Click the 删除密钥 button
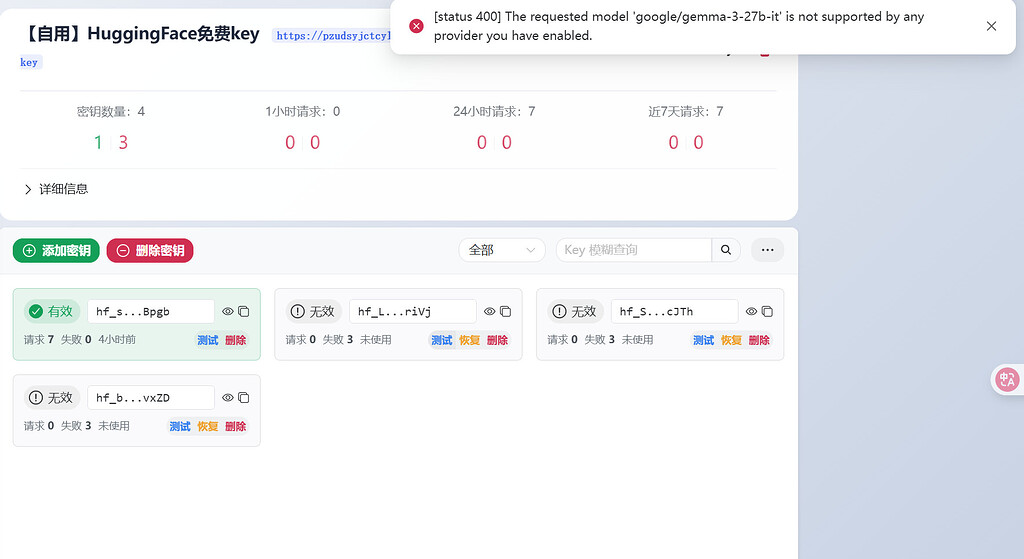The height and width of the screenshot is (559, 1024). [x=150, y=250]
